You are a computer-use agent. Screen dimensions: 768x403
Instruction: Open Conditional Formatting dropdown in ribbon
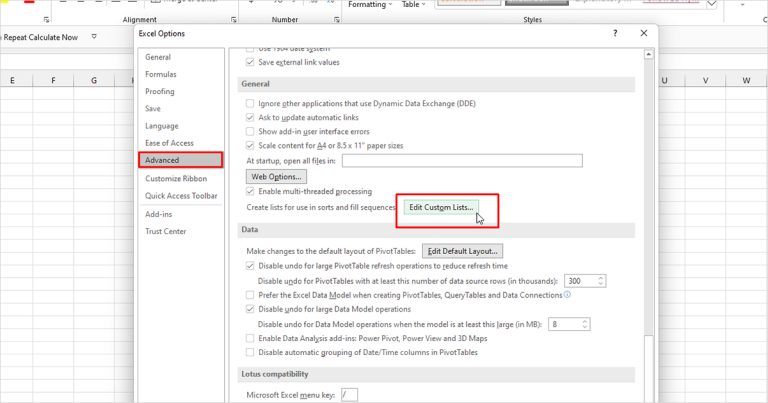[370, 4]
